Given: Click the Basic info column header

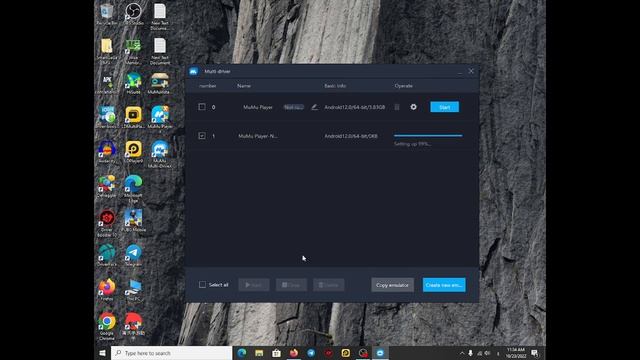Looking at the screenshot, I should [x=335, y=86].
